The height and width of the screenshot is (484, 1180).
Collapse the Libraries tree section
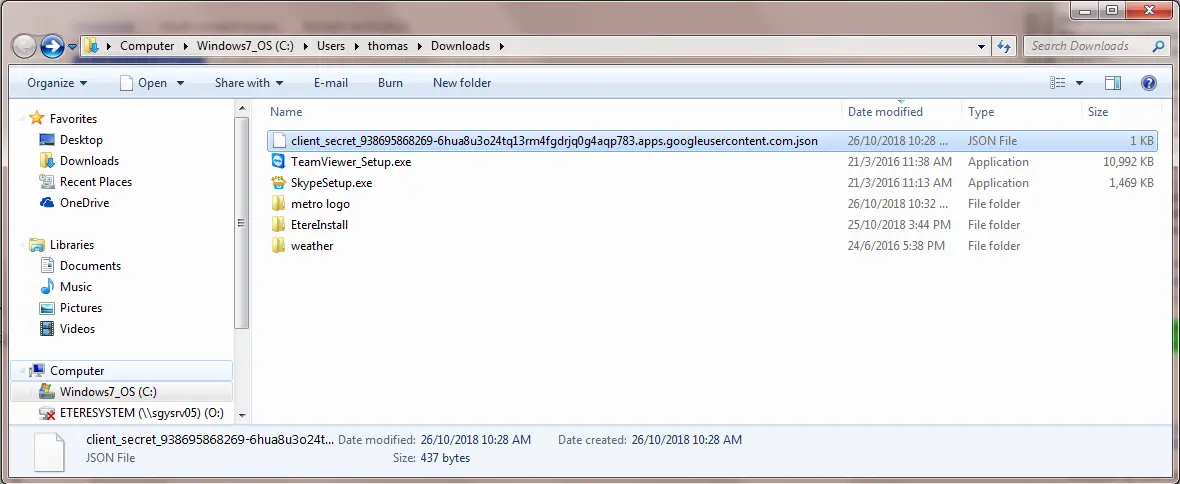click(x=24, y=245)
